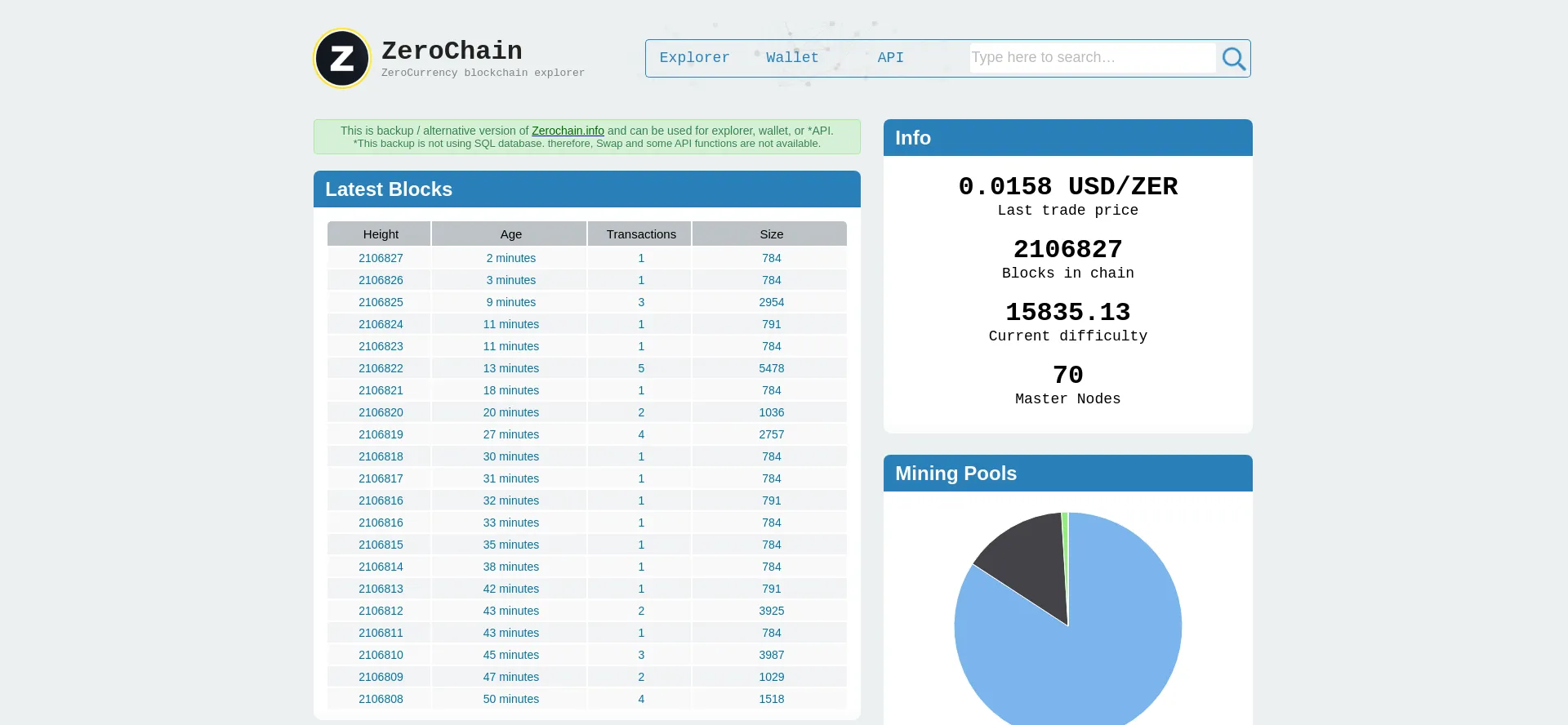Click the ZeroChain Z logo icon
Image resolution: width=1568 pixels, height=725 pixels.
[342, 59]
